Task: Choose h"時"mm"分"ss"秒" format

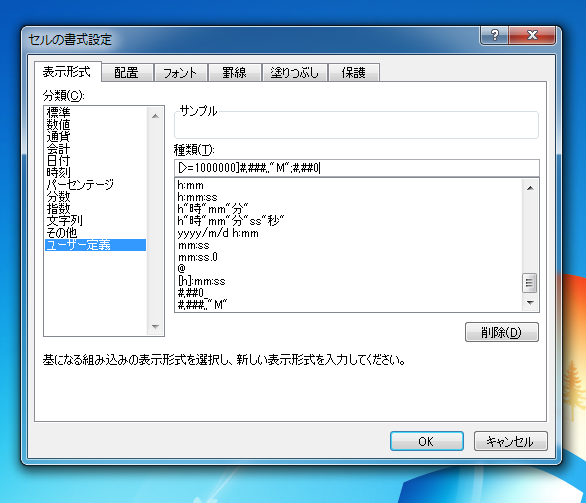Action: pos(349,221)
